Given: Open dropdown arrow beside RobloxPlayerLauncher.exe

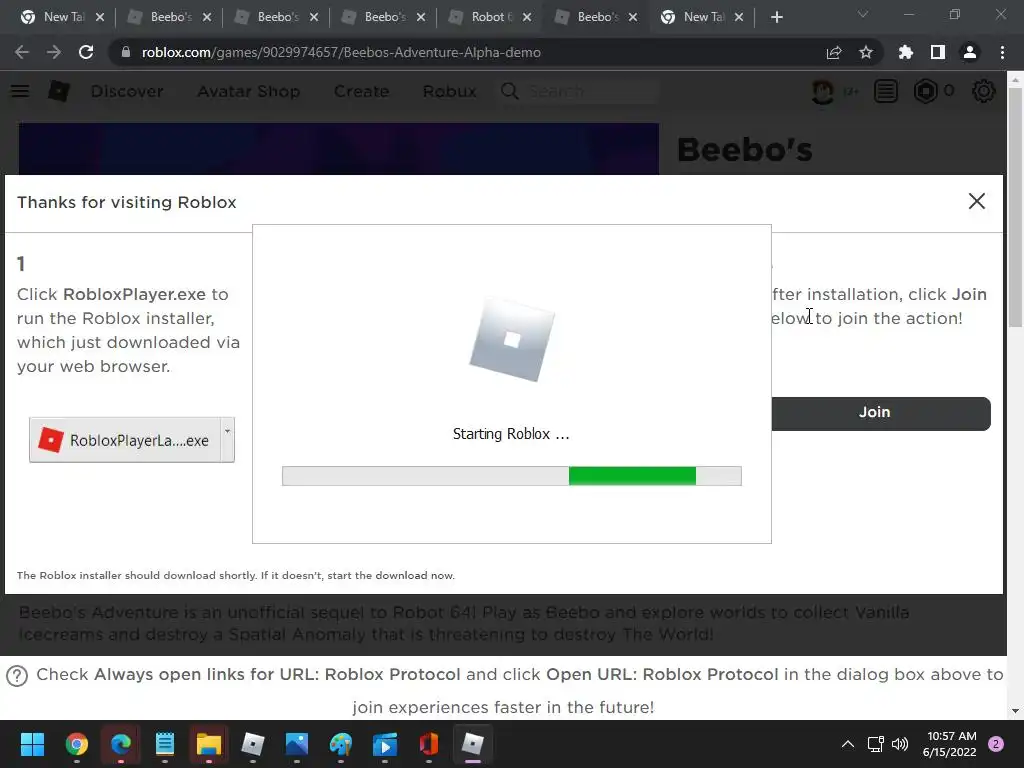Looking at the screenshot, I should coord(227,440).
